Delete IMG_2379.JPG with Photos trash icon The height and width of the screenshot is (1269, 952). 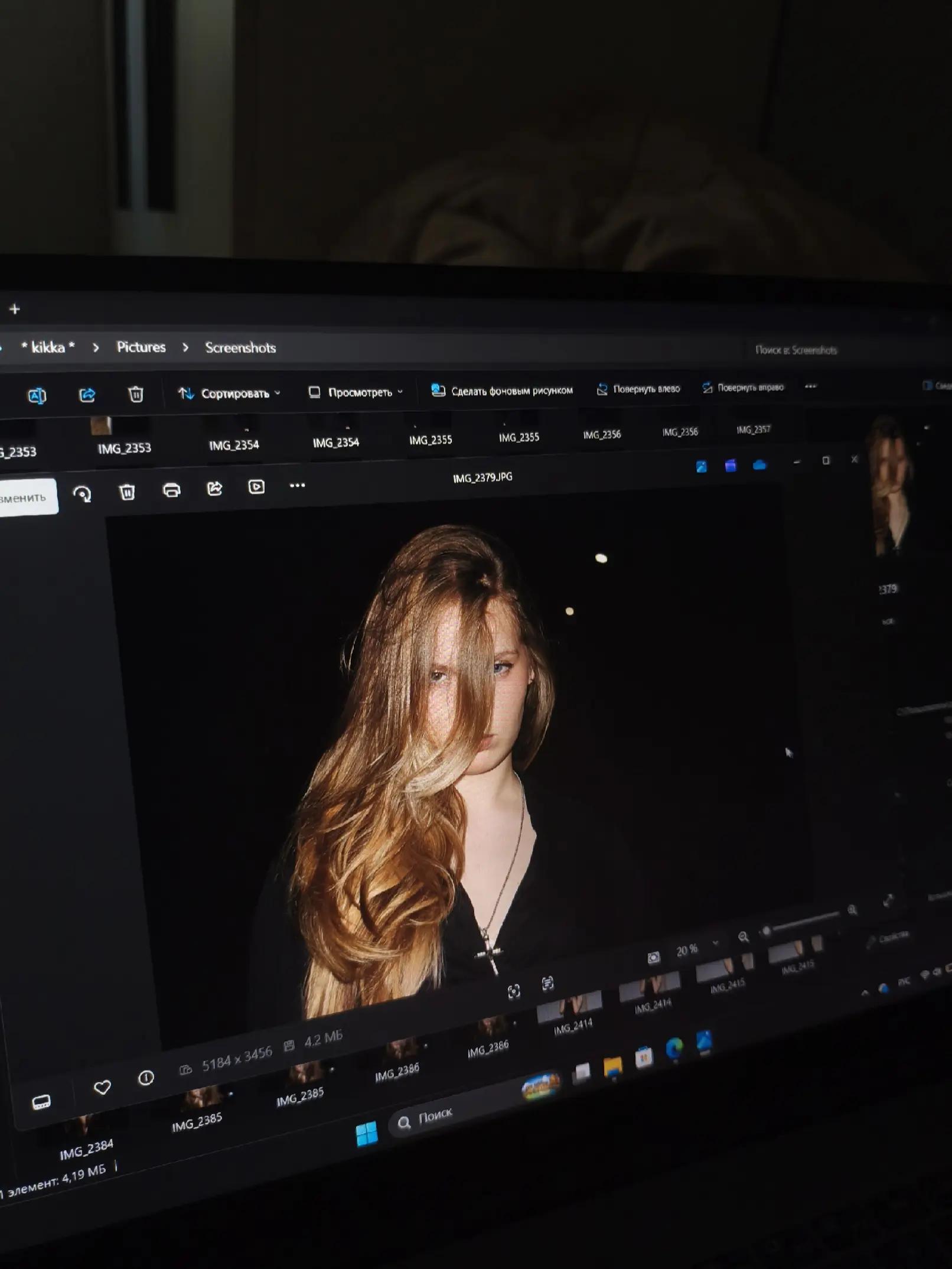click(127, 492)
